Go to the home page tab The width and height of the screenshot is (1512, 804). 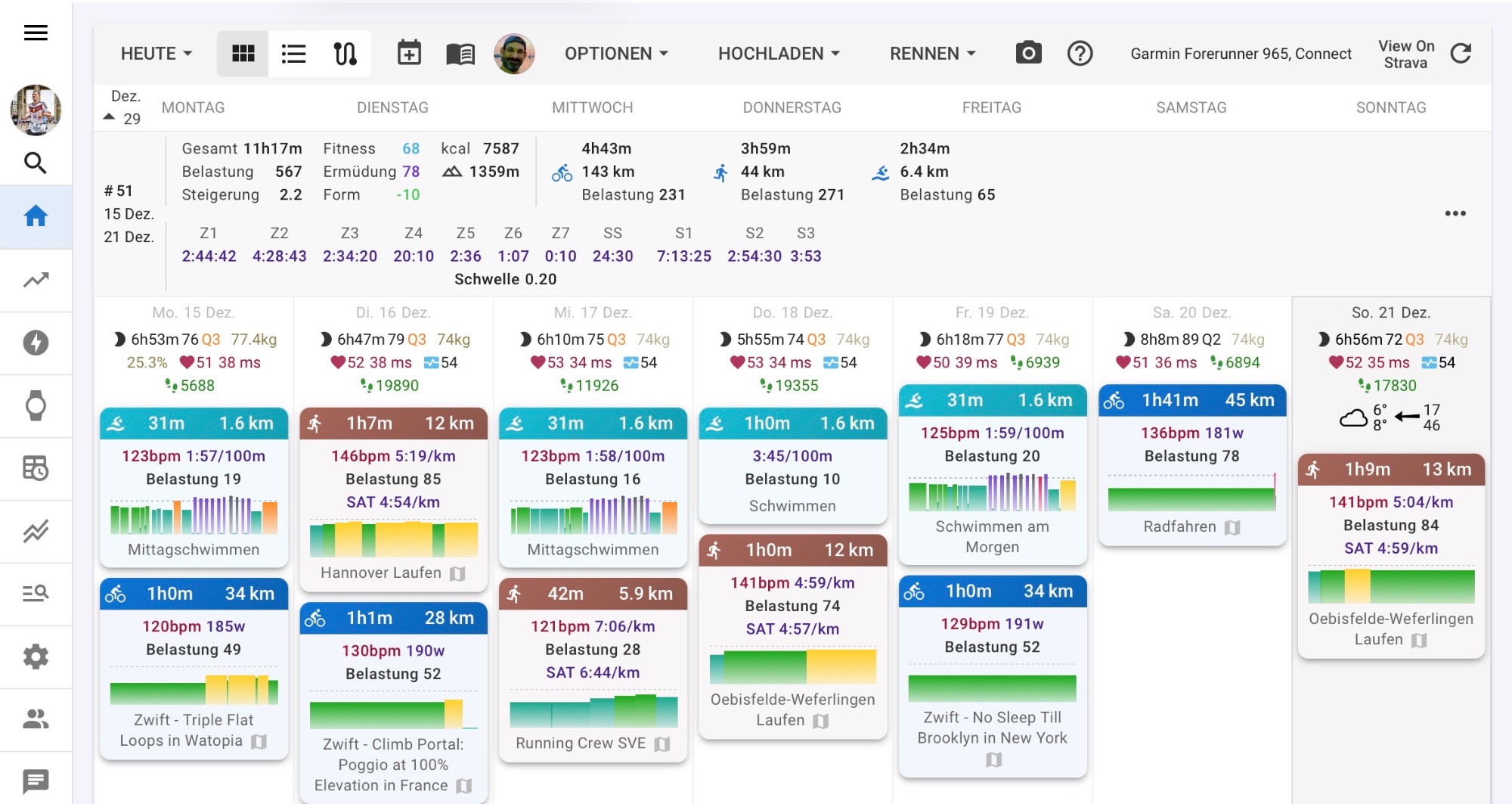tap(36, 216)
